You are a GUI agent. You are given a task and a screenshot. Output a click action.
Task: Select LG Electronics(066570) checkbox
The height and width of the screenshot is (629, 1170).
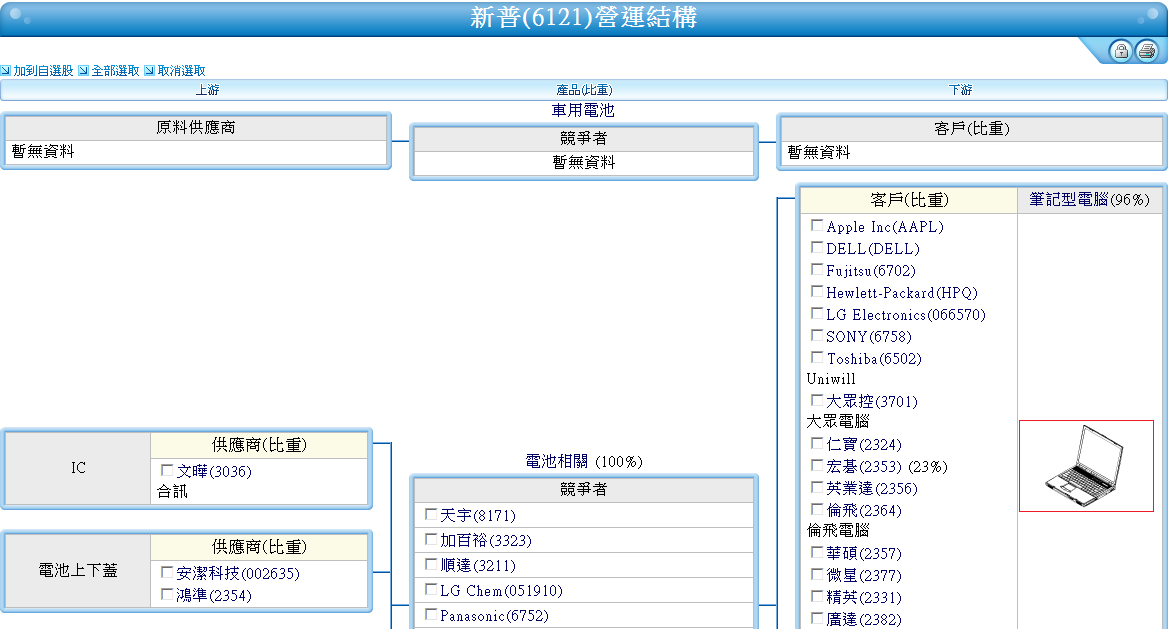coord(817,313)
